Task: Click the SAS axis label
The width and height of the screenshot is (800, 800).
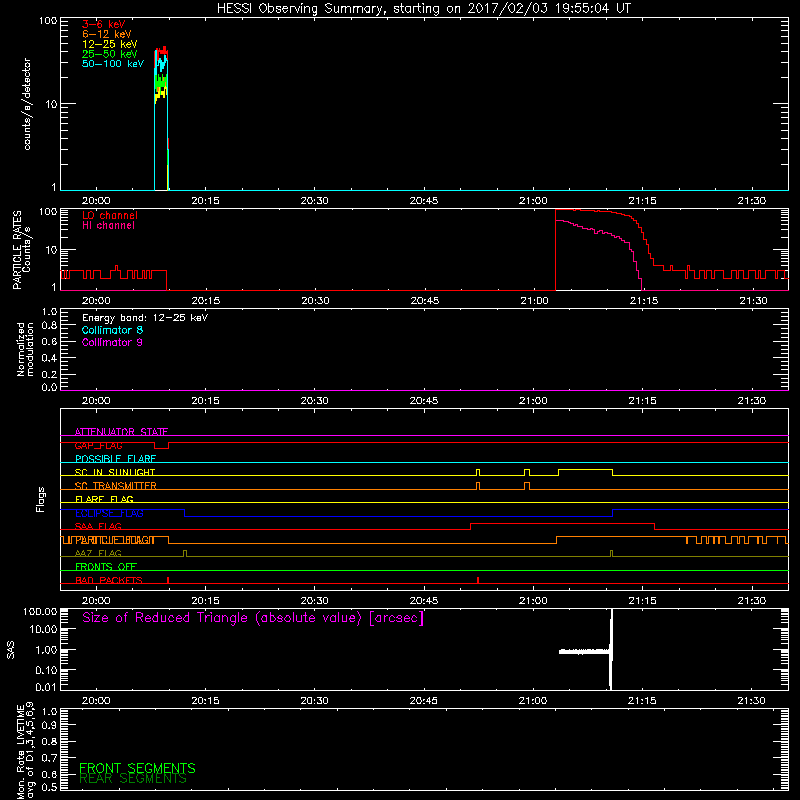Action: (x=11, y=650)
